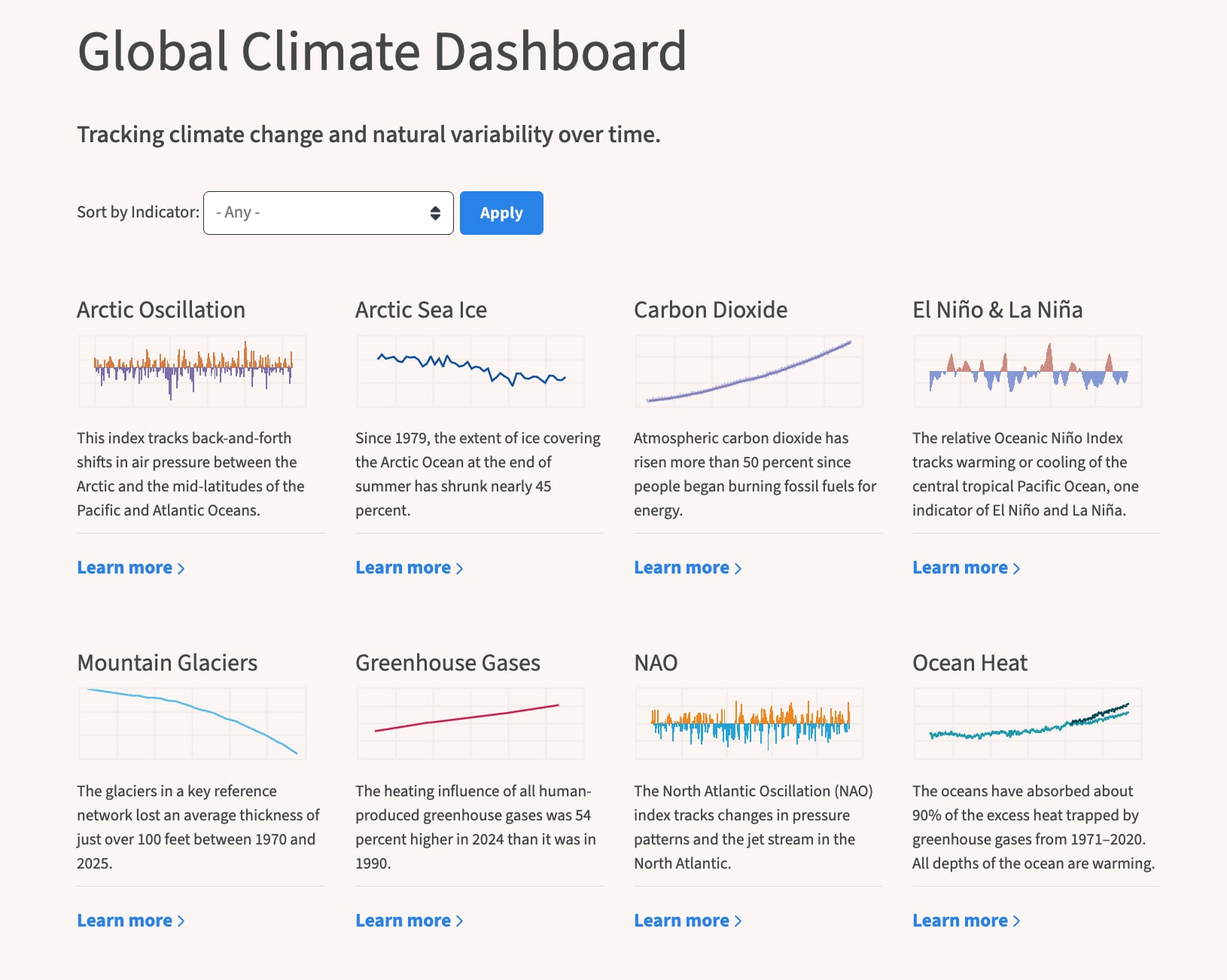Follow Learn more under Ocean Heat

pyautogui.click(x=967, y=921)
